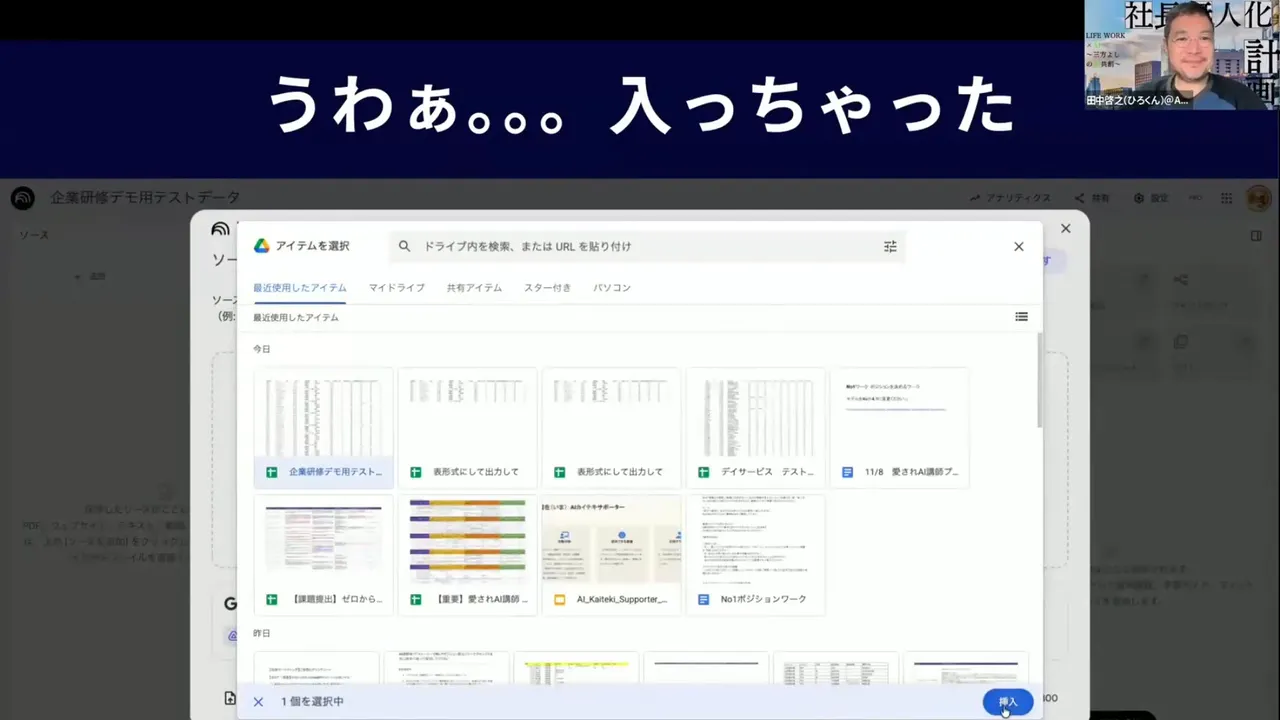
Task: Switch the file picker to list view
Action: [1021, 316]
